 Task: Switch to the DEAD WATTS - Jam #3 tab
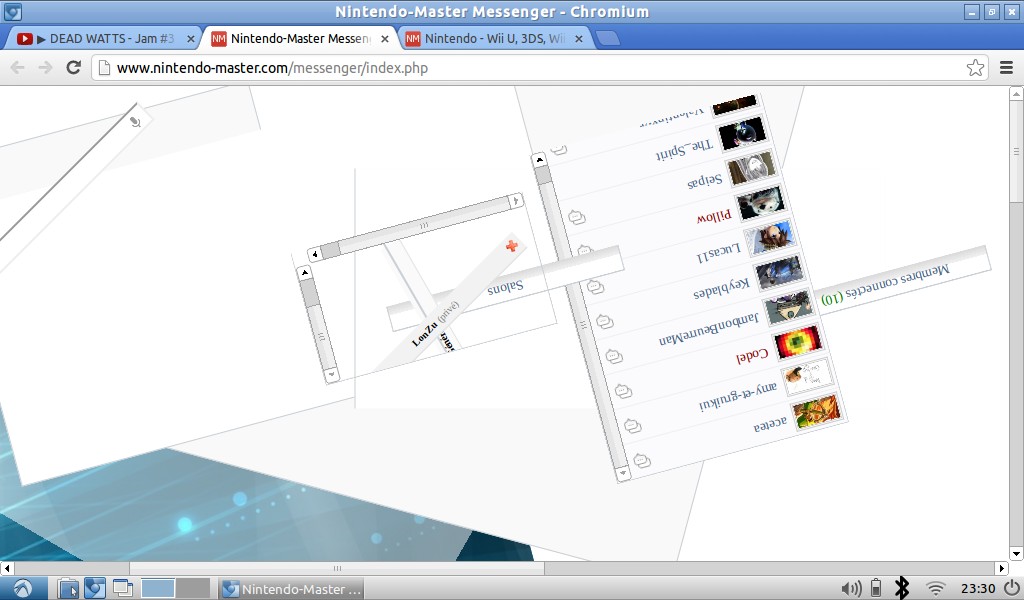104,39
